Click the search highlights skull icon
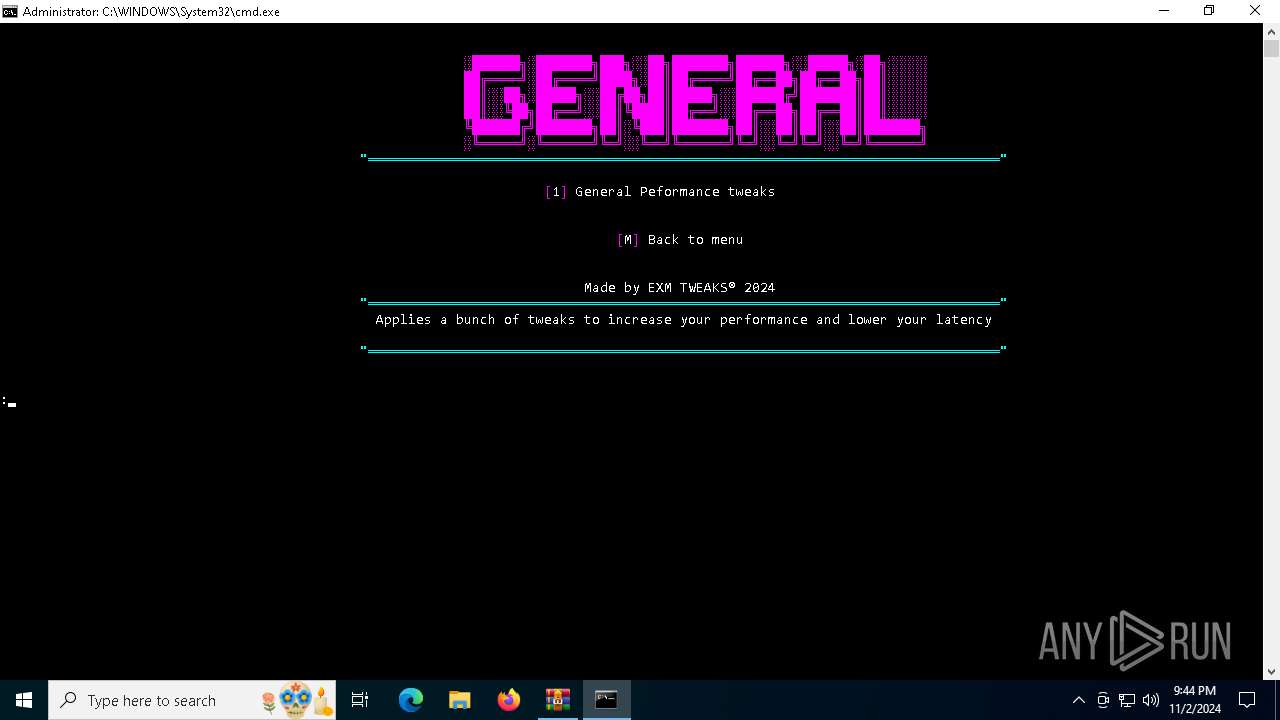Screen dimensions: 1280x720 pyautogui.click(x=295, y=700)
